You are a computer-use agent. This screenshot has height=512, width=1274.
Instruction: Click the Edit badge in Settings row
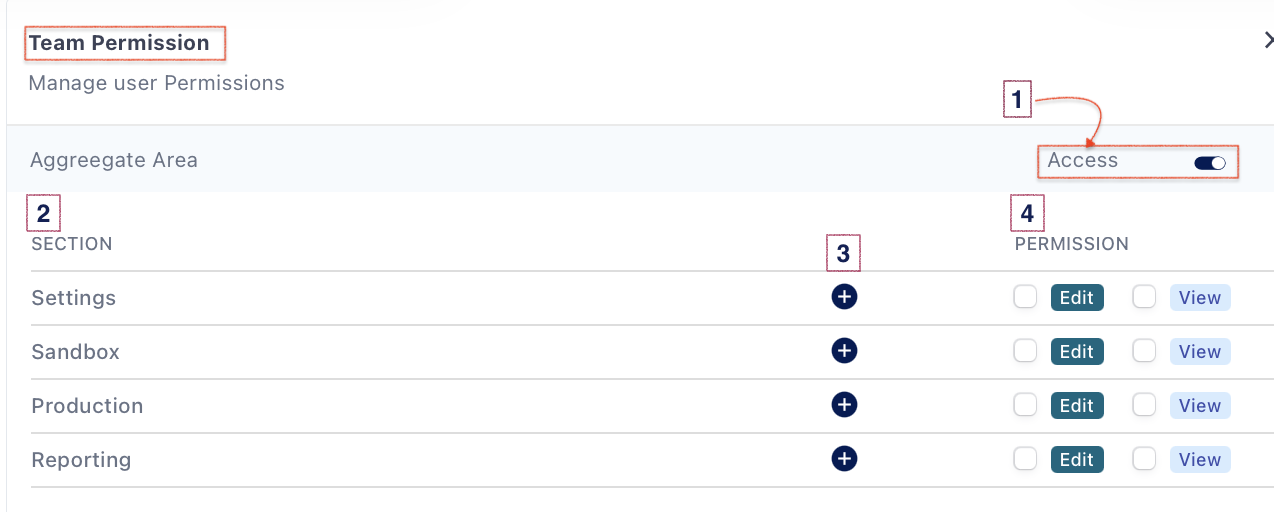pyautogui.click(x=1077, y=298)
